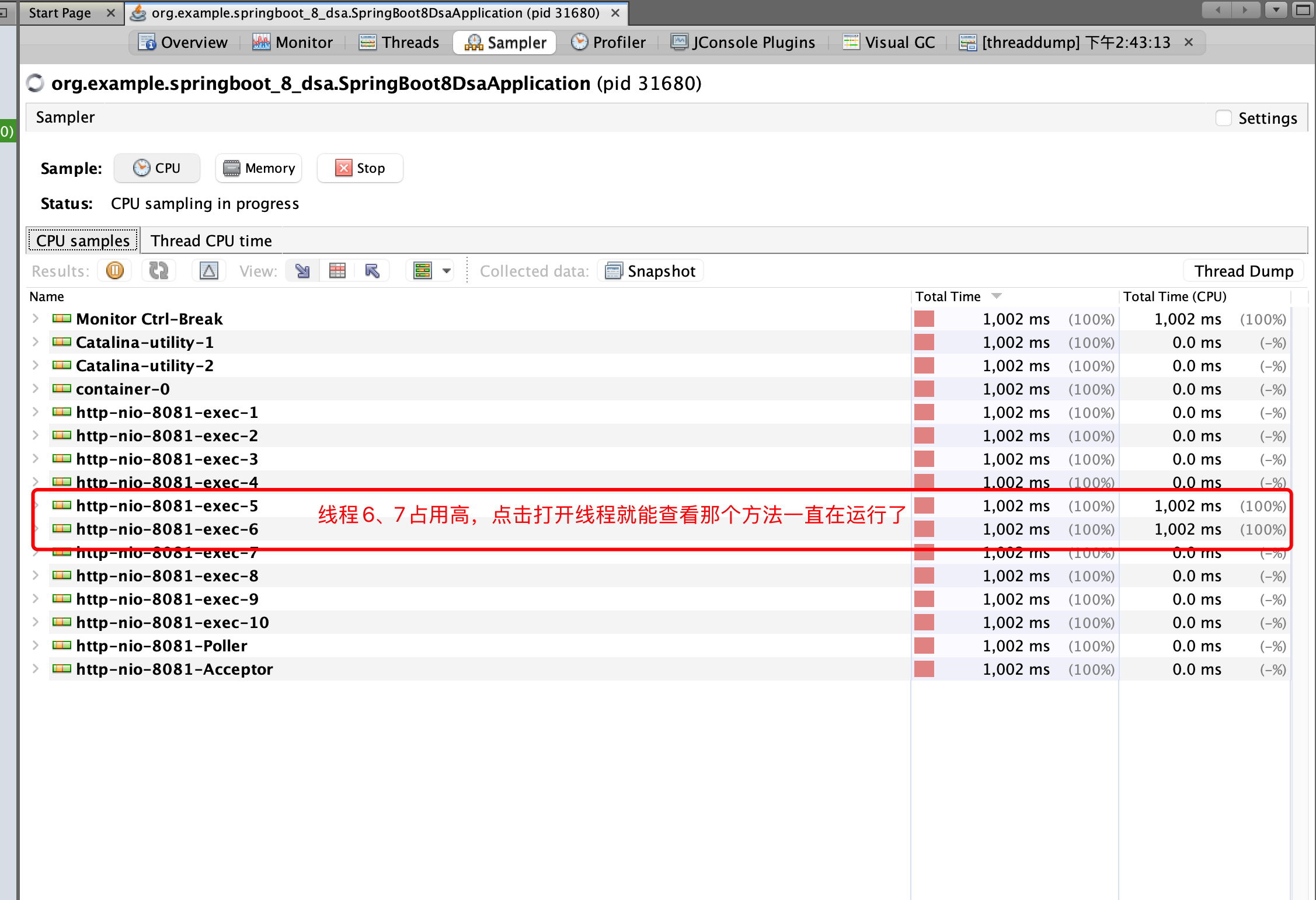1316x900 pixels.
Task: Expand the http-nio-8081-exec-5 thread node
Action: pyautogui.click(x=36, y=505)
